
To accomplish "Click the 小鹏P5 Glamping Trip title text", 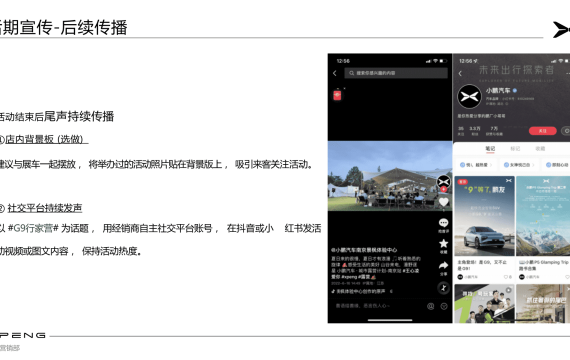I will [x=544, y=265].
